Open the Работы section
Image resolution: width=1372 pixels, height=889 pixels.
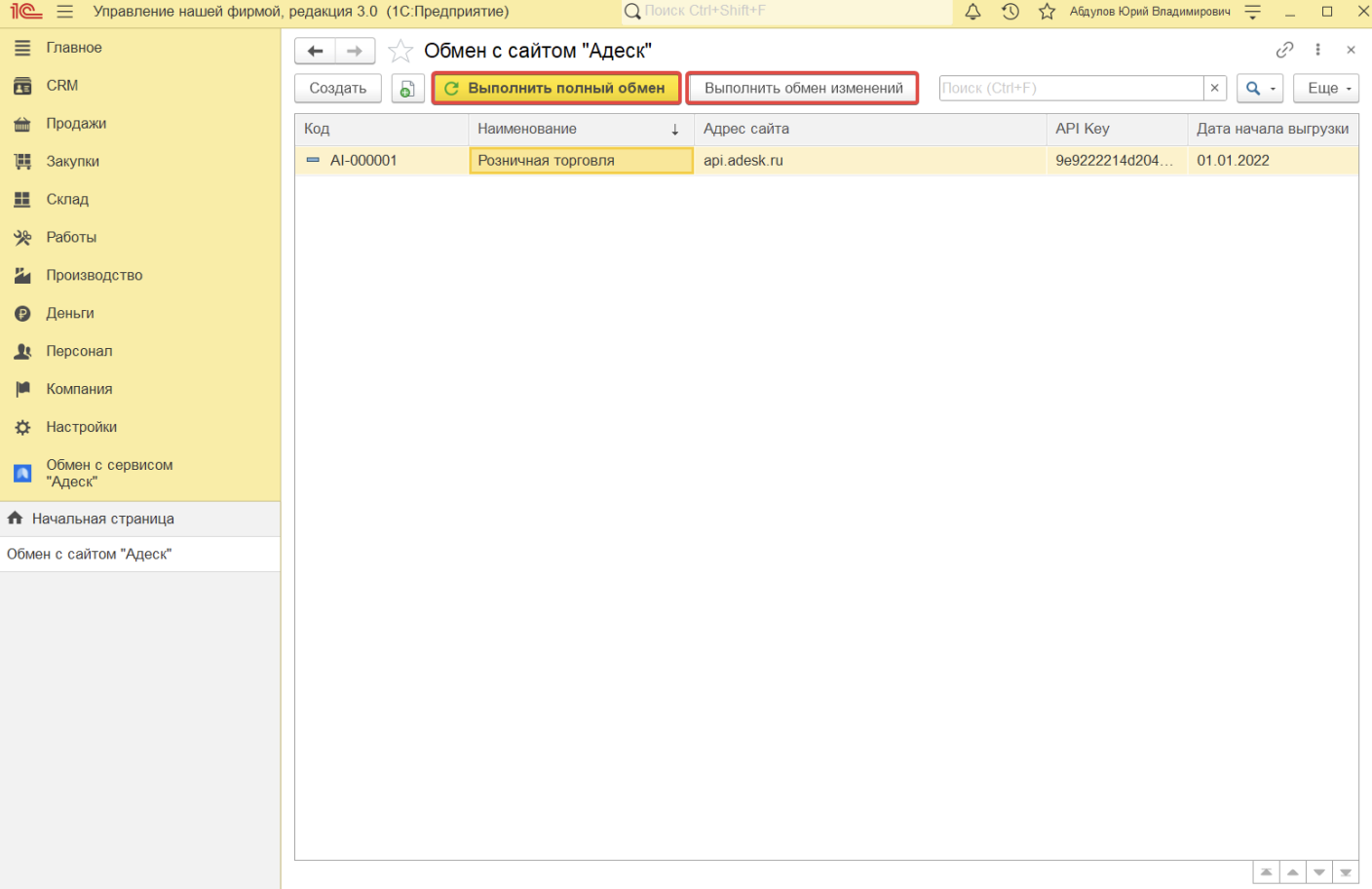pyautogui.click(x=140, y=238)
